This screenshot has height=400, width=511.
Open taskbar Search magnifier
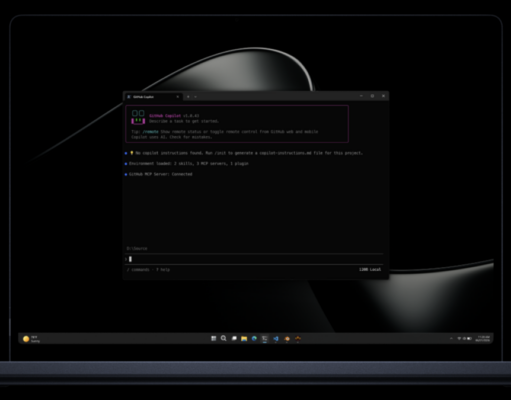[224, 338]
